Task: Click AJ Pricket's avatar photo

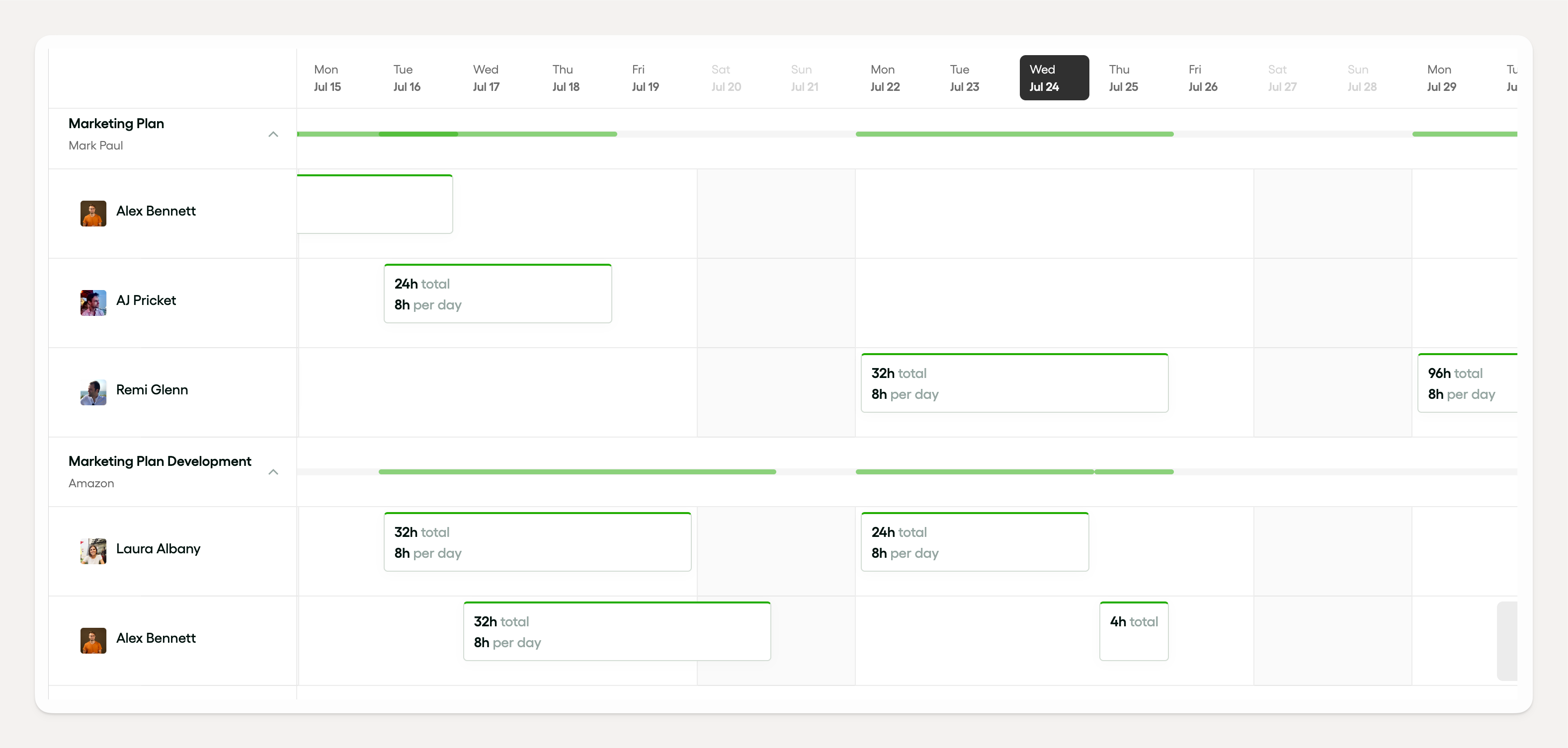Action: pyautogui.click(x=93, y=303)
